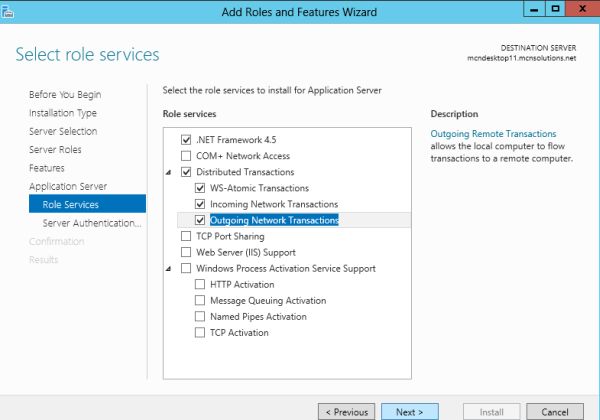Uncheck the .NET Framework 4.5 checkbox
Image resolution: width=600 pixels, height=420 pixels.
(x=186, y=140)
